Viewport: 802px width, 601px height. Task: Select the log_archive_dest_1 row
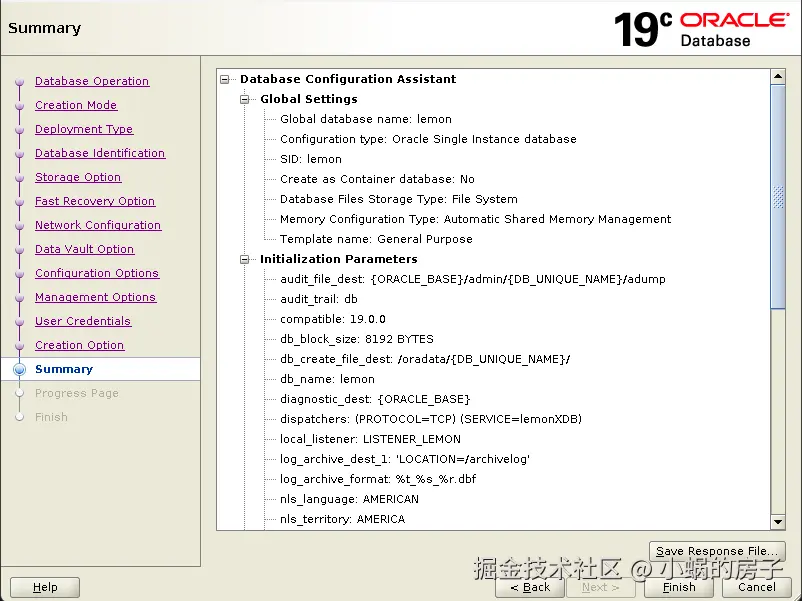(x=405, y=459)
